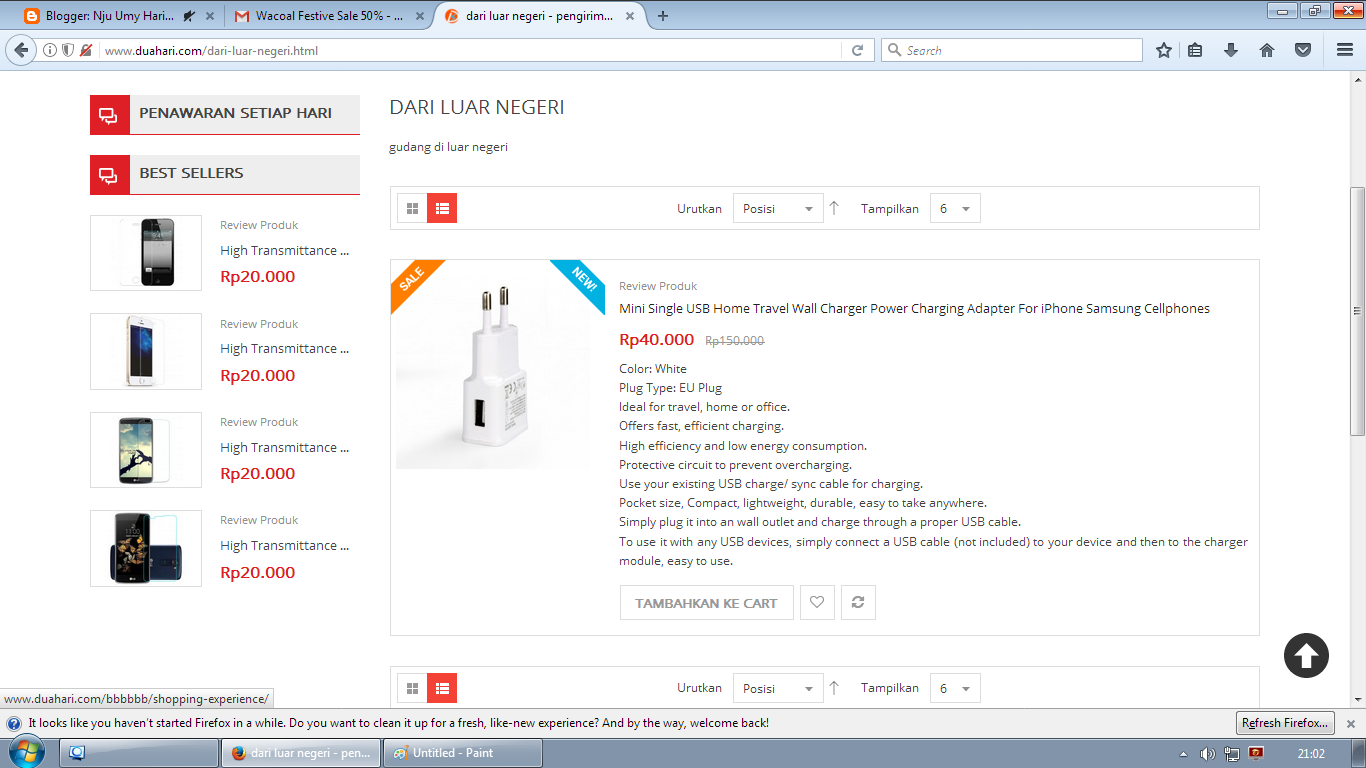Click Best Sellers red chat icon
Screen dimensions: 1366x768
point(110,174)
